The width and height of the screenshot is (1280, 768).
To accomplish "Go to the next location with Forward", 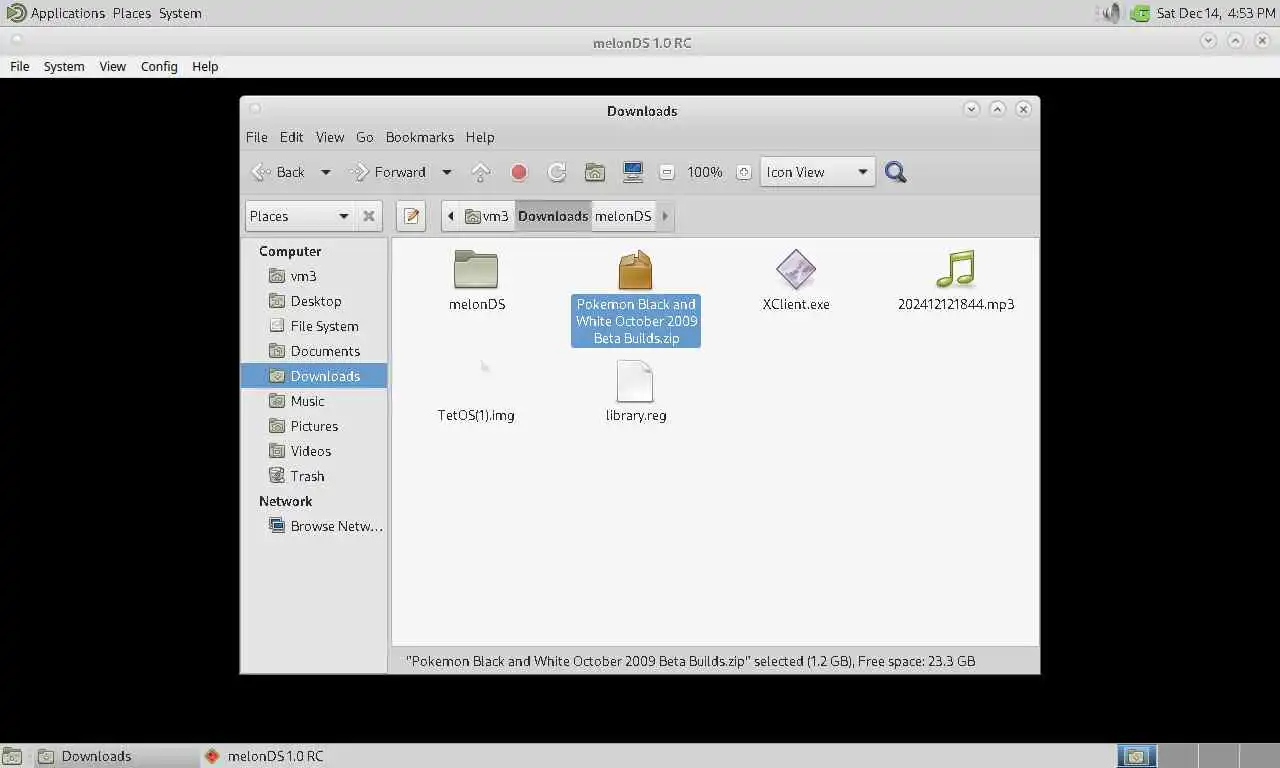I will pos(388,172).
